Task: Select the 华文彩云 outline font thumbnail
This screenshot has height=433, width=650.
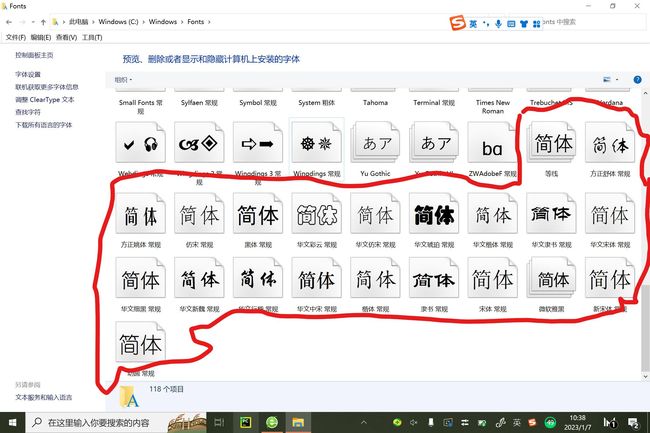Action: click(x=317, y=213)
